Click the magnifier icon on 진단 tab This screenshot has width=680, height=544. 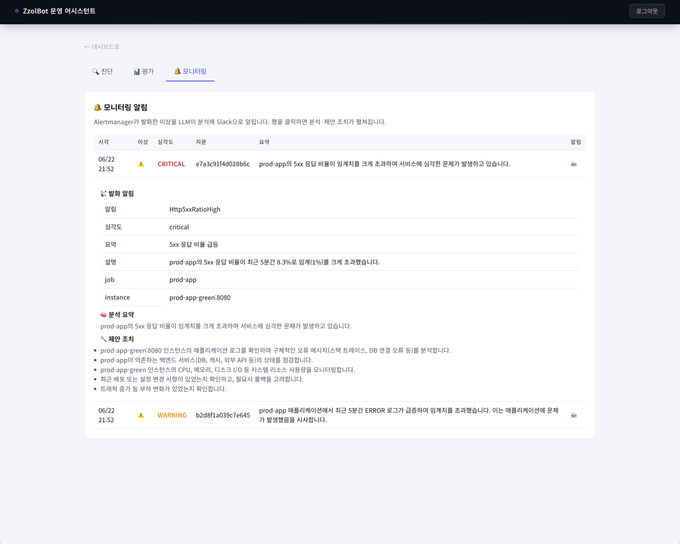coord(95,72)
